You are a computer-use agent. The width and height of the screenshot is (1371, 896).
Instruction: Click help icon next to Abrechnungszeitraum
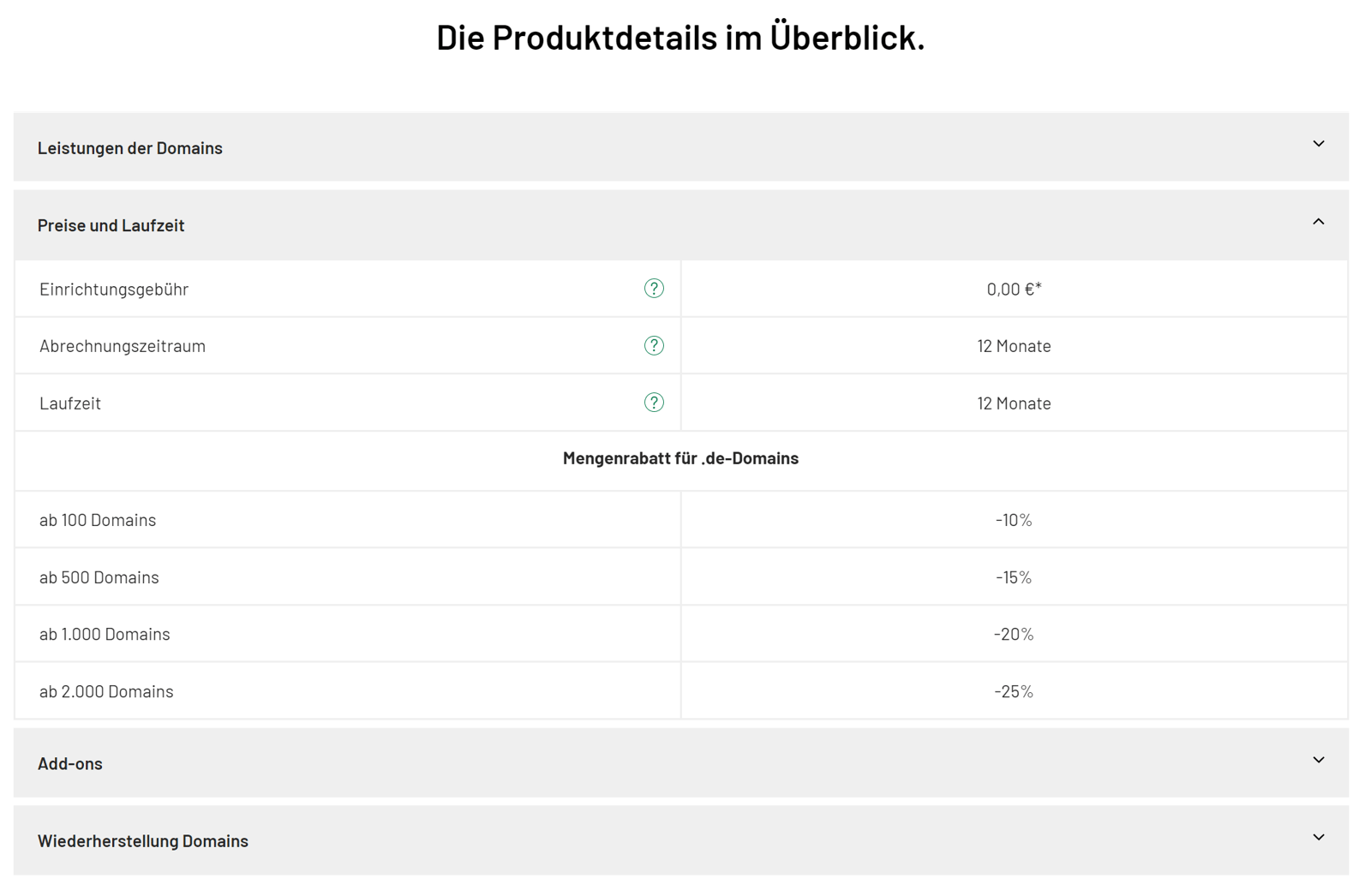click(654, 345)
